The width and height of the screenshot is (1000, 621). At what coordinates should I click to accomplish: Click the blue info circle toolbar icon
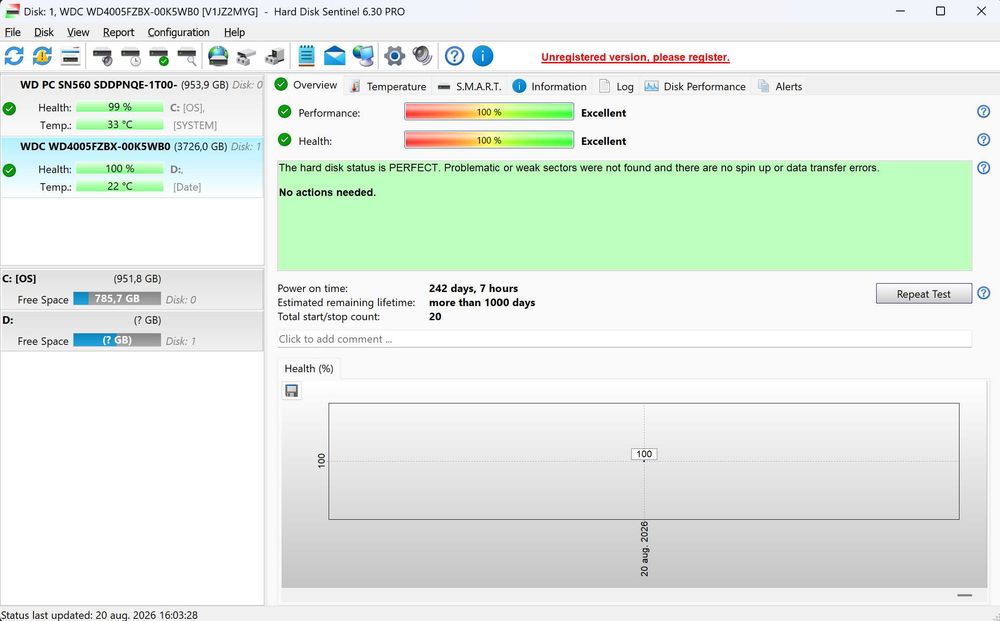[482, 56]
